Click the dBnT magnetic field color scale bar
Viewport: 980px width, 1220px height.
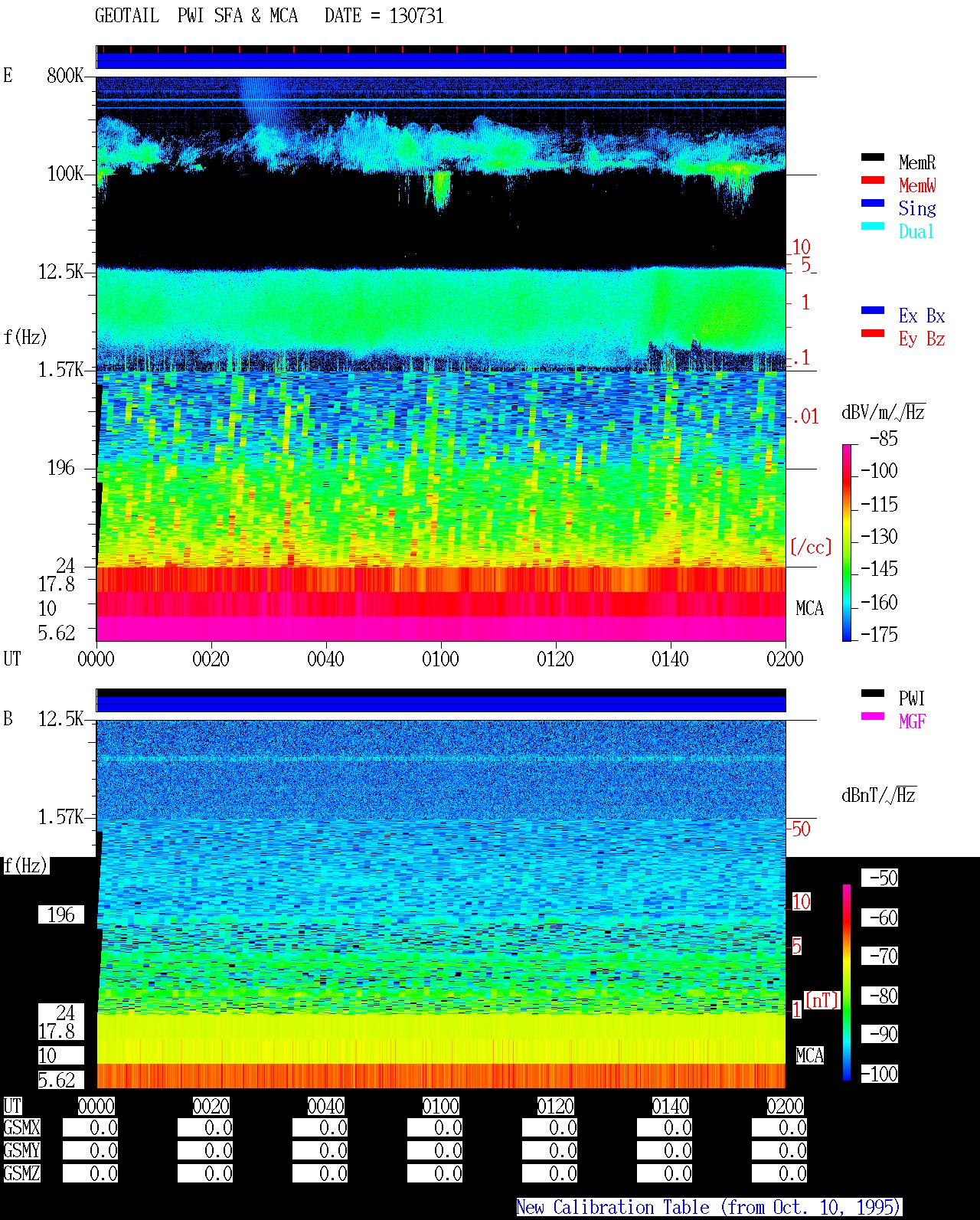click(847, 983)
